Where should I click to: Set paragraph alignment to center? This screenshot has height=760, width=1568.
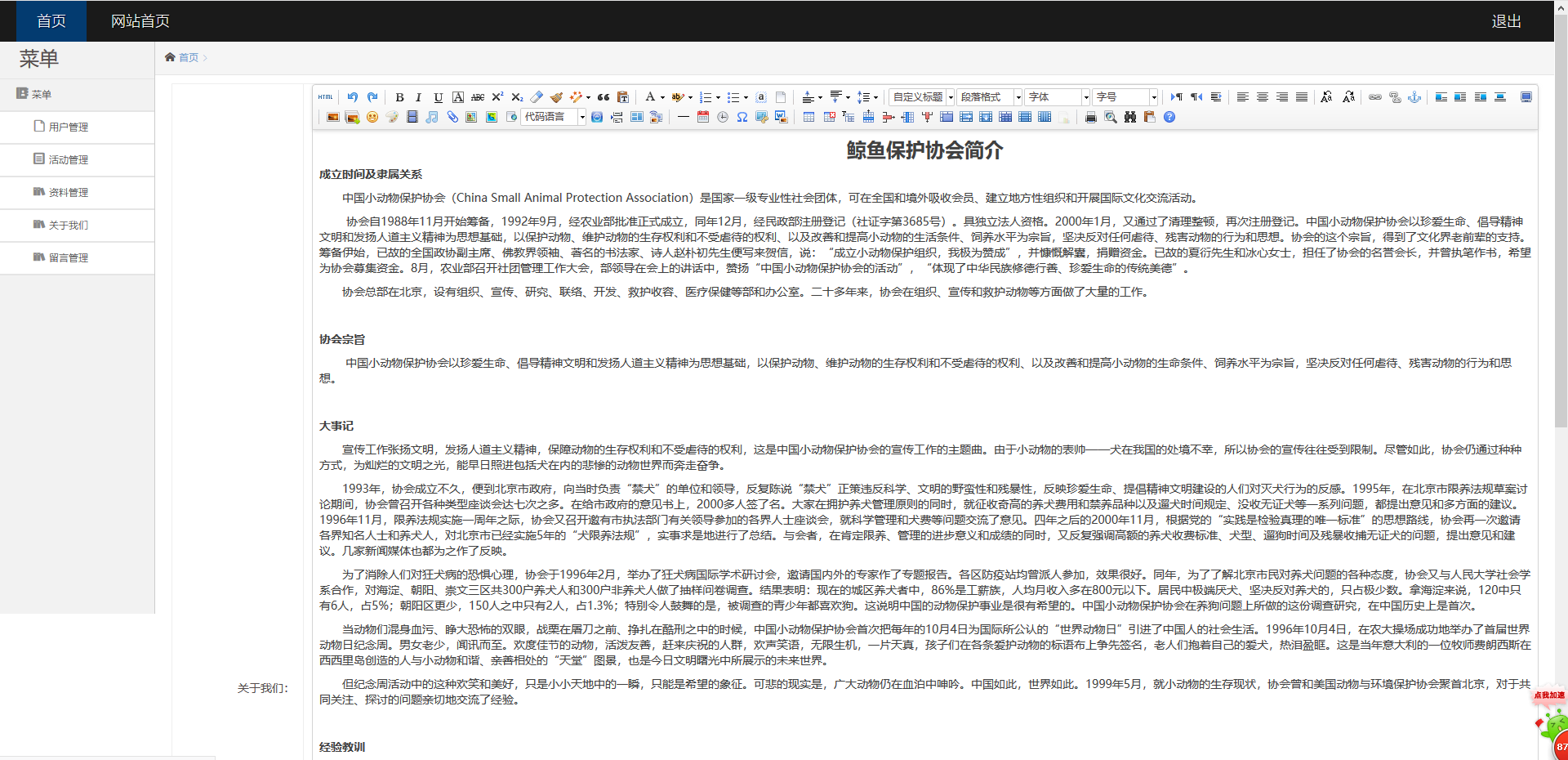(1263, 97)
